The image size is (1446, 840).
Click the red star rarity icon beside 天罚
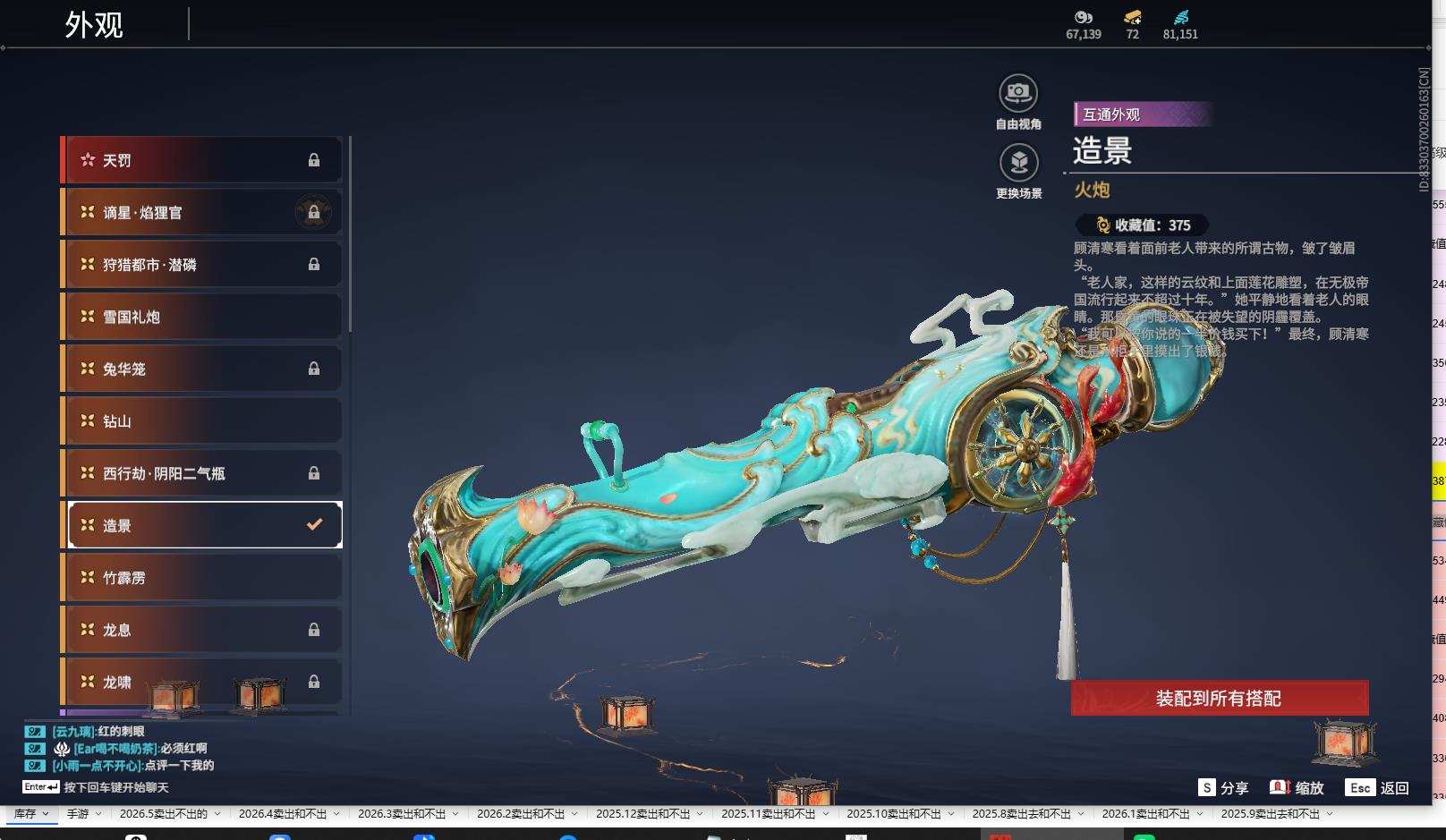point(88,160)
